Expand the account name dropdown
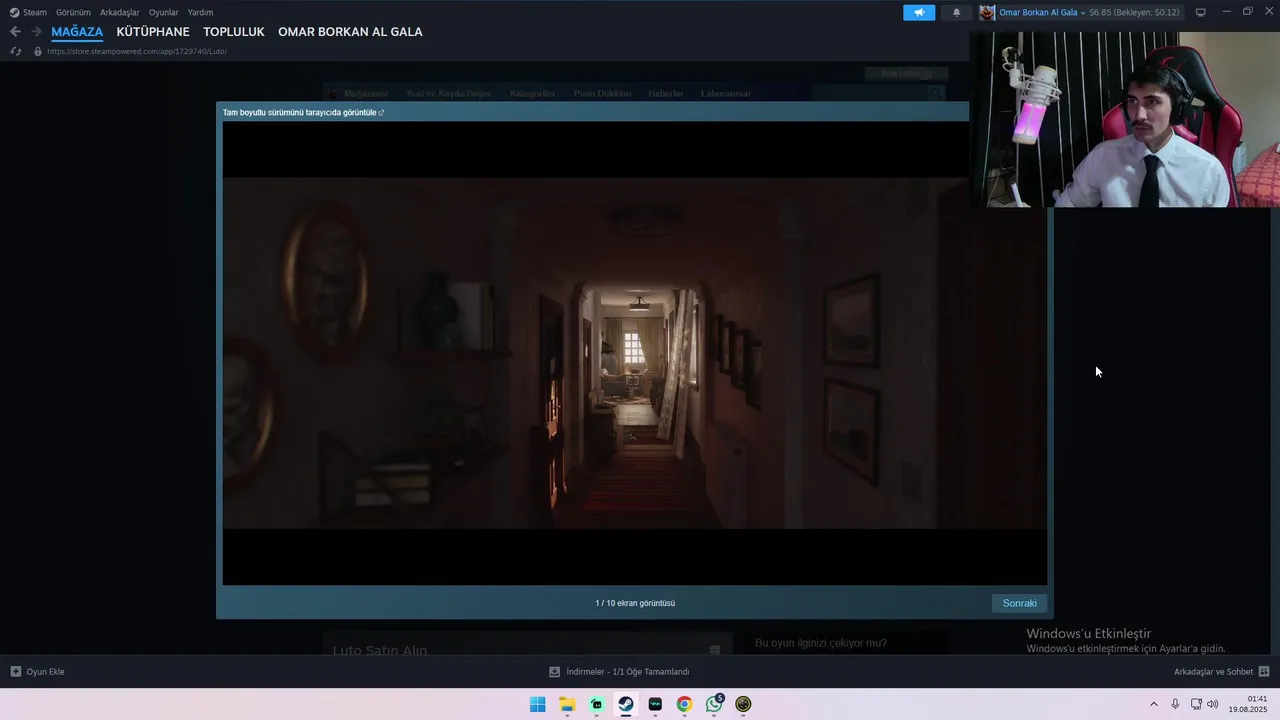Screen dimensions: 1280x720 coord(1082,13)
